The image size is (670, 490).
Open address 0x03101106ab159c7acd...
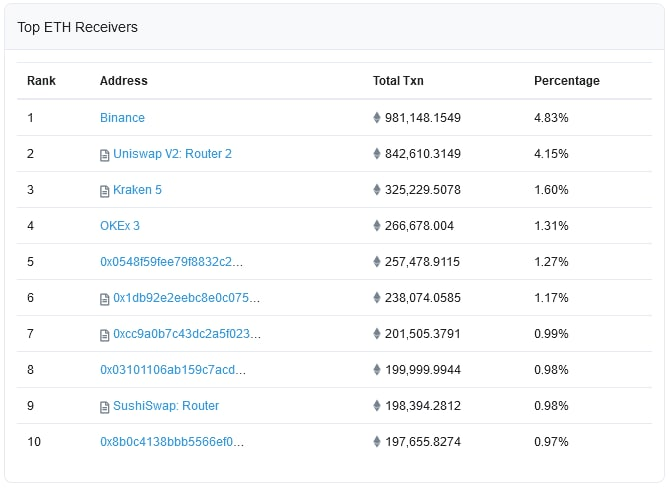point(173,370)
